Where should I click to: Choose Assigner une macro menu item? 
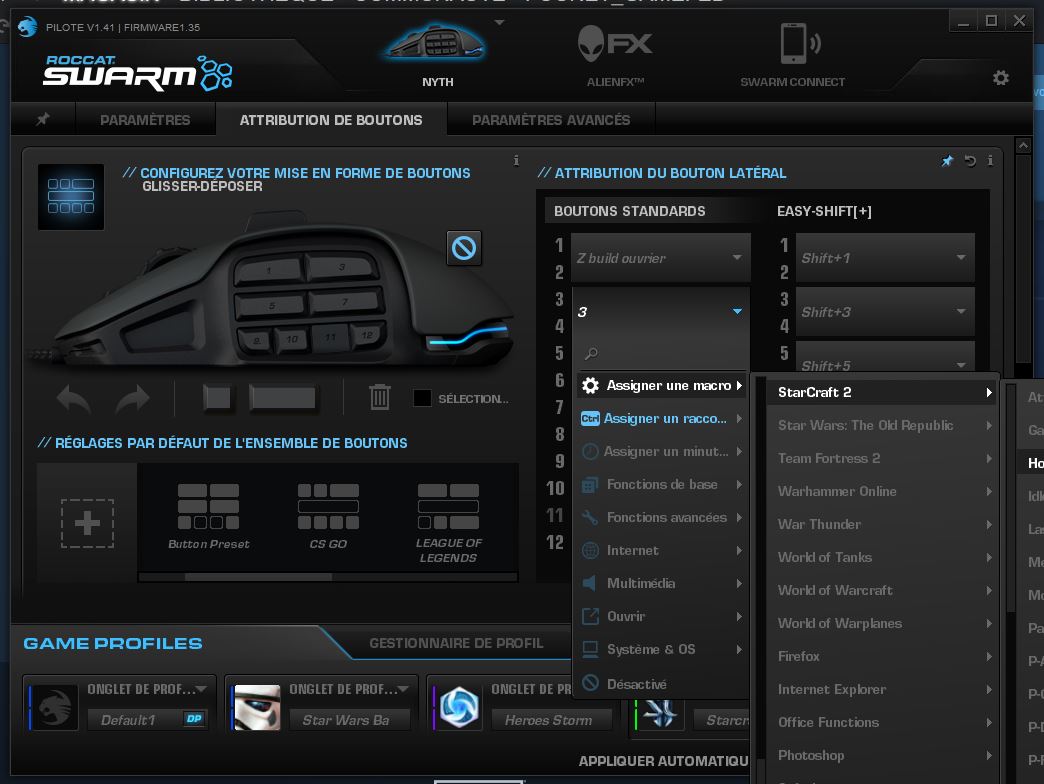click(x=662, y=386)
